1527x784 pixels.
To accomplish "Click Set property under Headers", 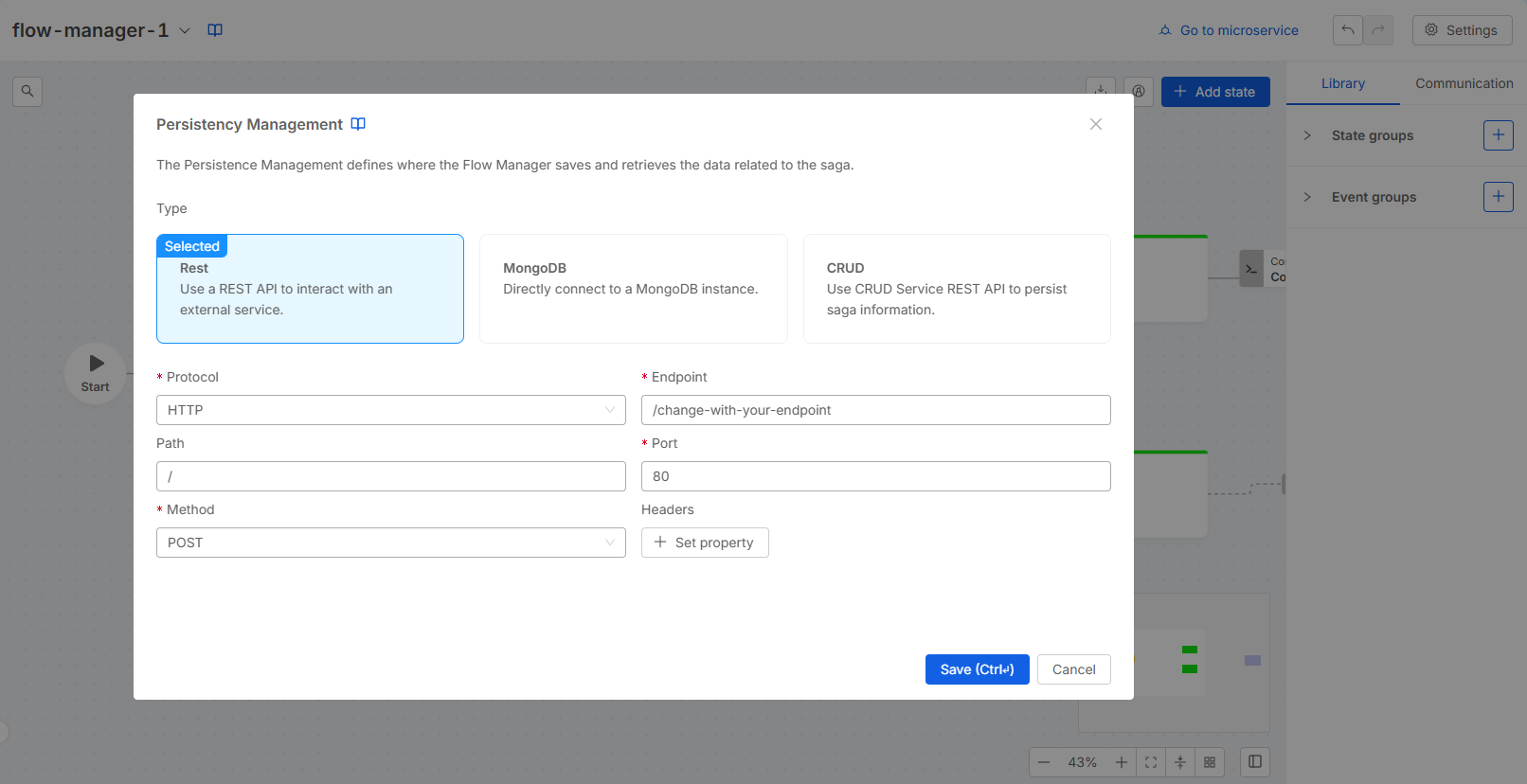I will coord(704,543).
